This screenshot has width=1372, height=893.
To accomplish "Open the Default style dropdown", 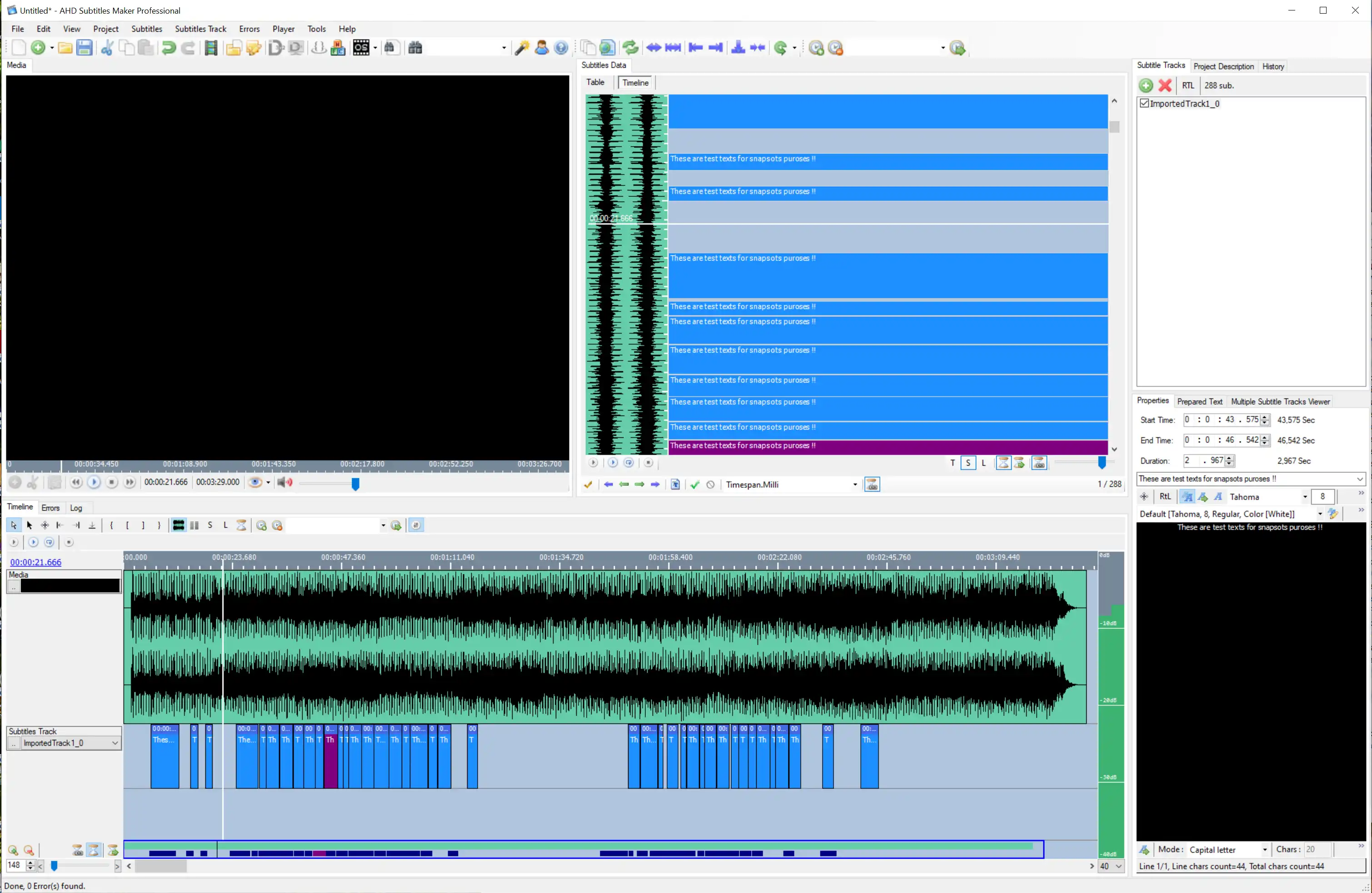I will [x=1320, y=514].
